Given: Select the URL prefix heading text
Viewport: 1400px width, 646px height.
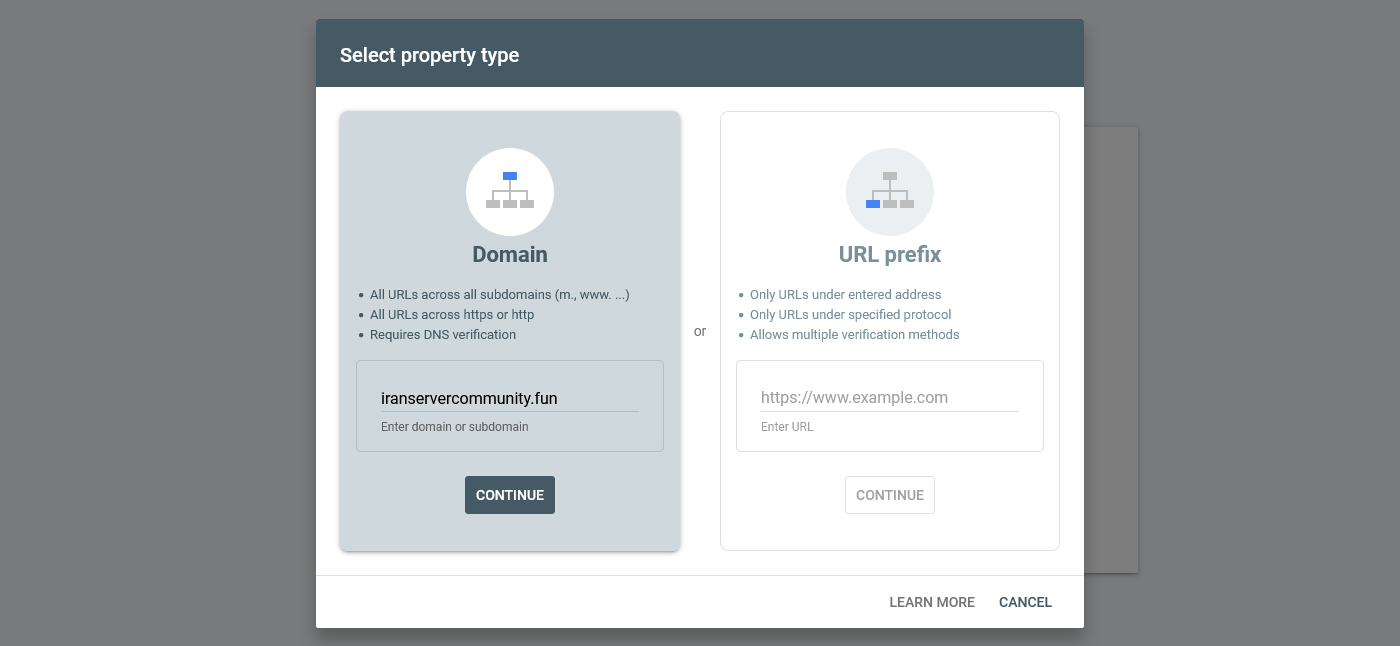Looking at the screenshot, I should (x=889, y=254).
